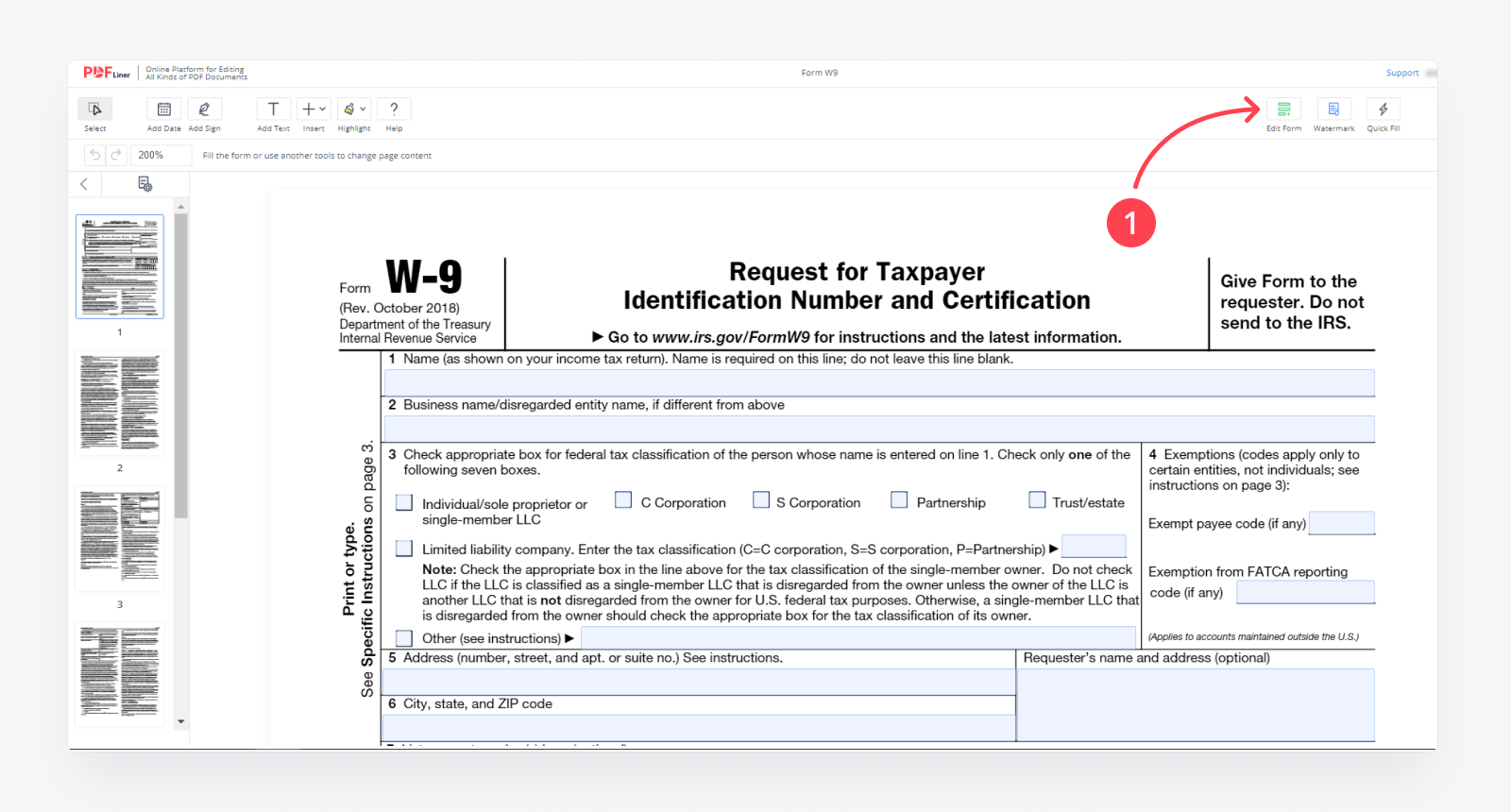Check Individual/sole proprietor checkbox
1511x812 pixels.
(x=404, y=502)
